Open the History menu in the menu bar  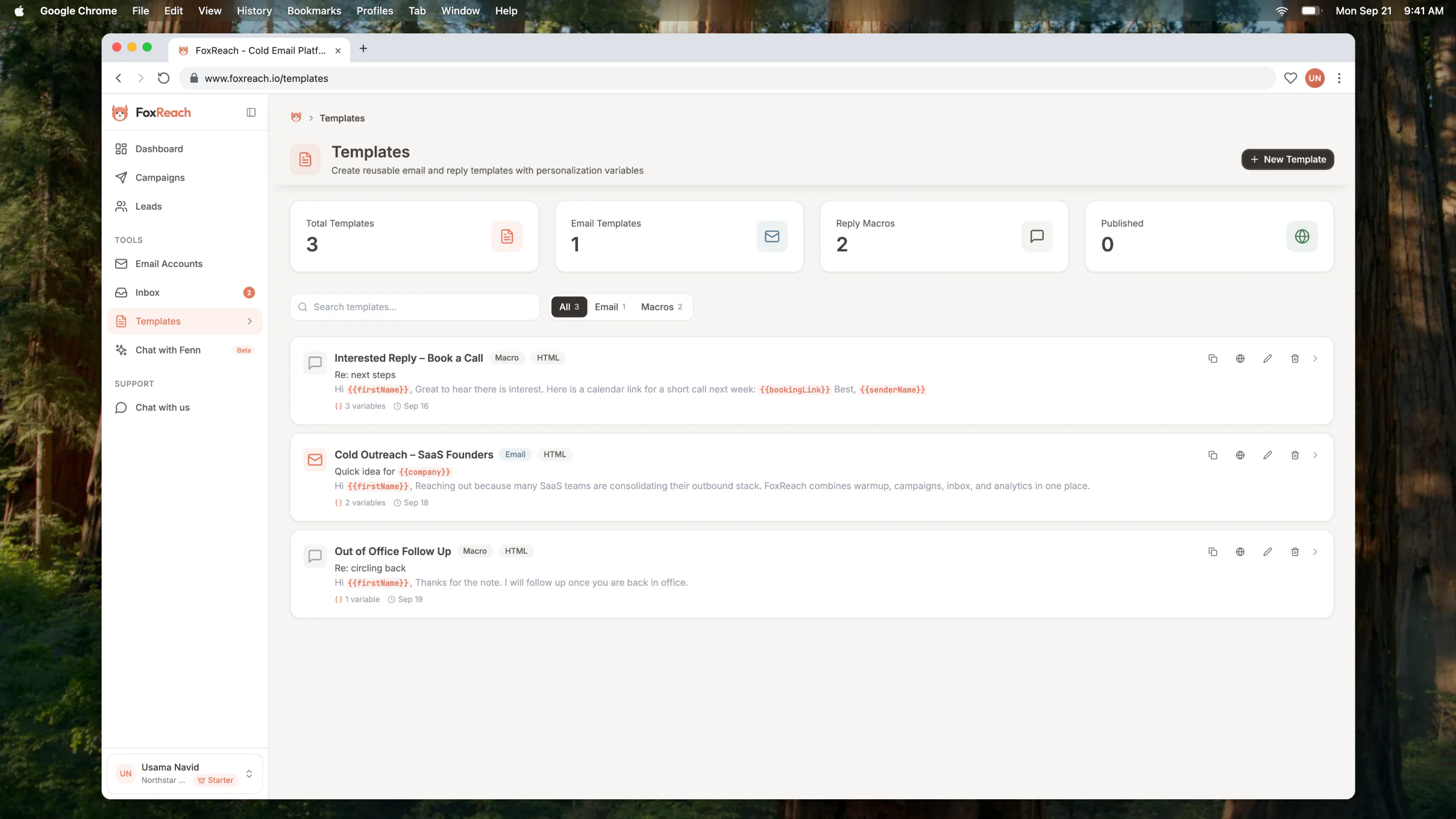pos(254,11)
